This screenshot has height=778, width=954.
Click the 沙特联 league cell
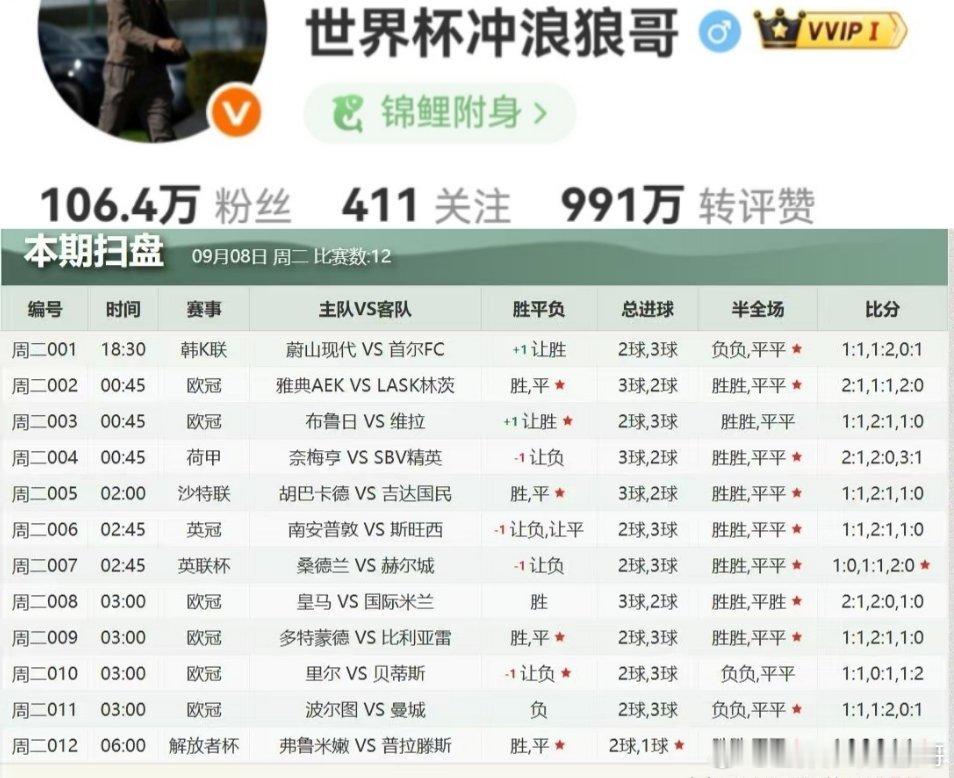(x=204, y=493)
